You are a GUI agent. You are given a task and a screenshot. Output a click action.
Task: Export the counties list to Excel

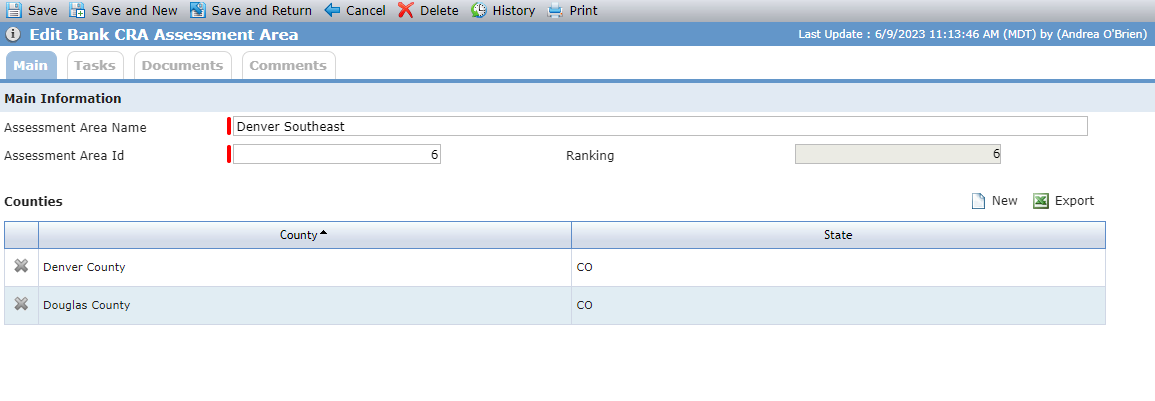click(1064, 200)
